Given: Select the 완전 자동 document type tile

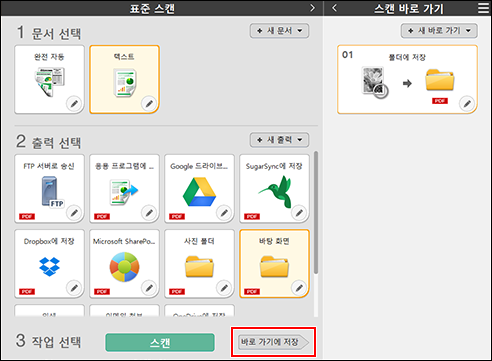Looking at the screenshot, I should tap(49, 79).
